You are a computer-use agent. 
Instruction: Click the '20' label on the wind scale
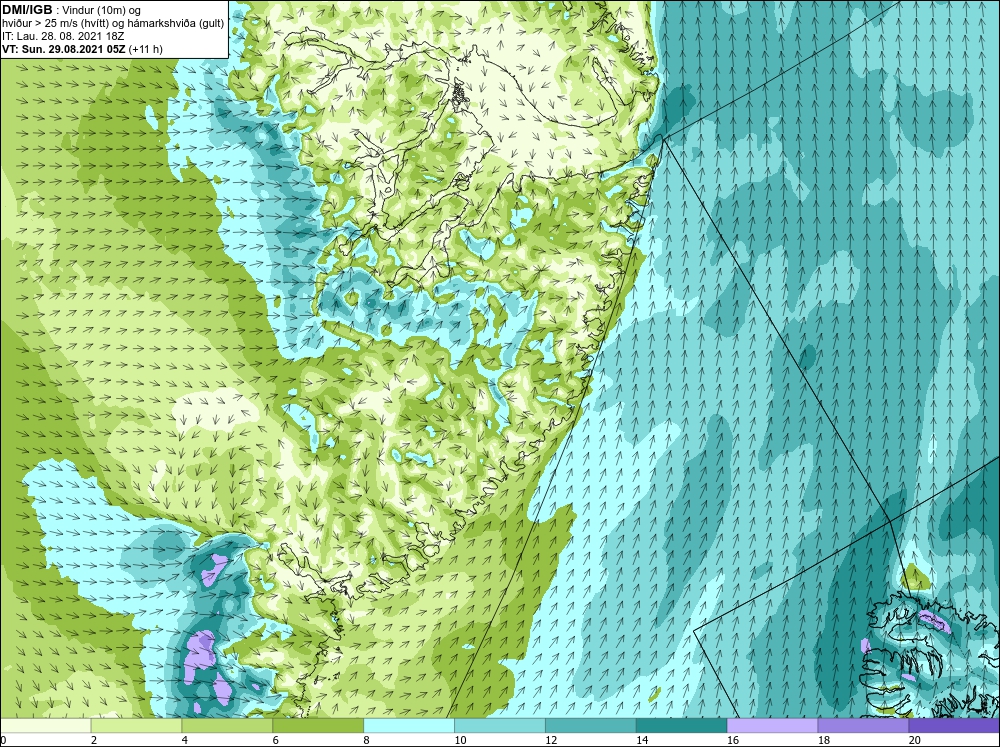point(915,740)
